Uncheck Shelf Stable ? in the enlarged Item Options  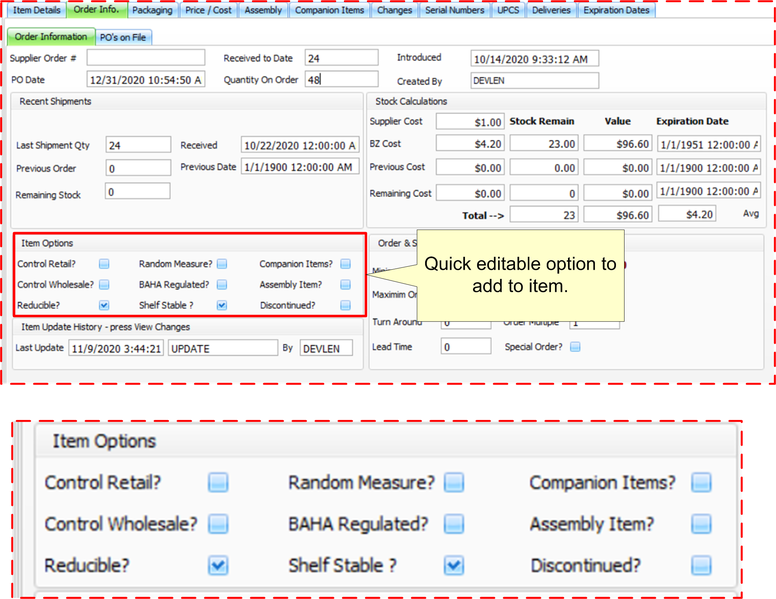454,565
